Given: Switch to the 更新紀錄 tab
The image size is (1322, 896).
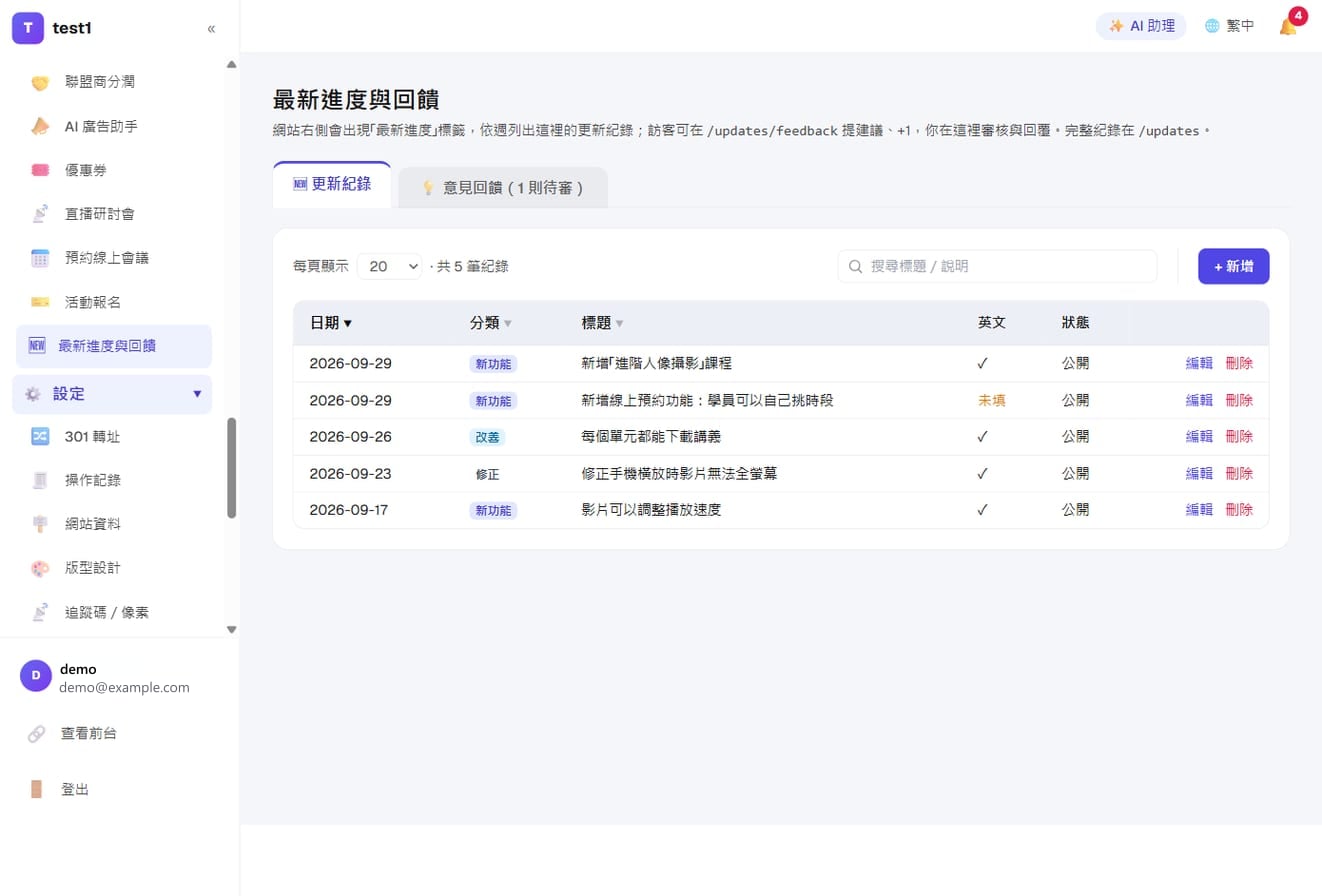Looking at the screenshot, I should (332, 185).
